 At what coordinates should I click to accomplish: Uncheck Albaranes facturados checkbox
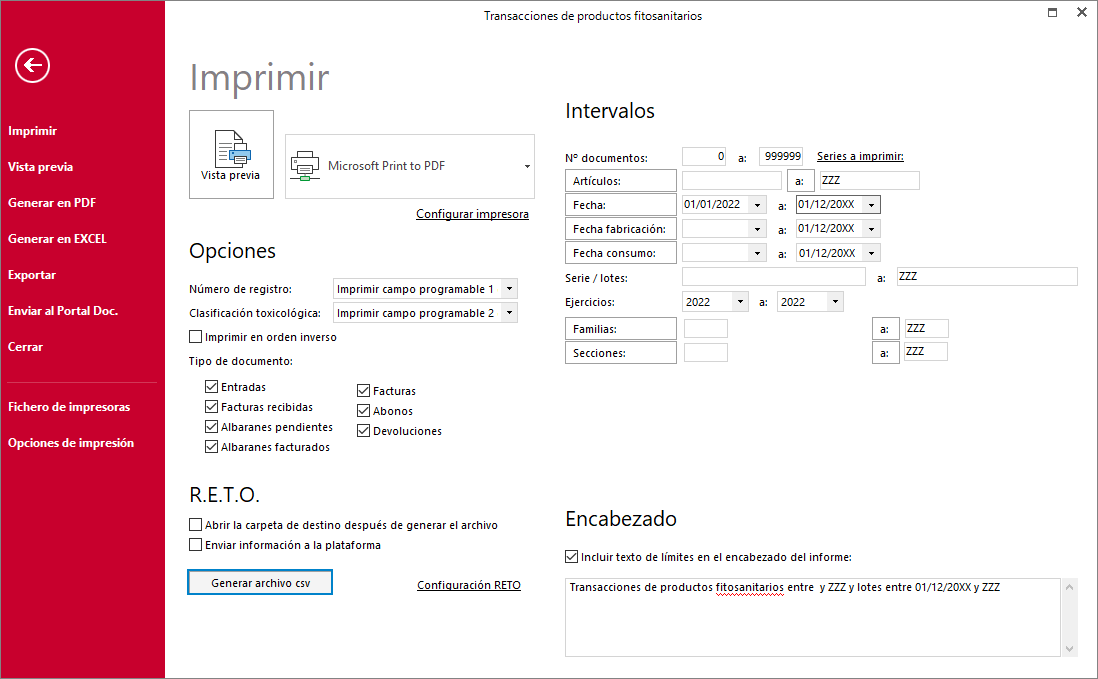coord(211,447)
